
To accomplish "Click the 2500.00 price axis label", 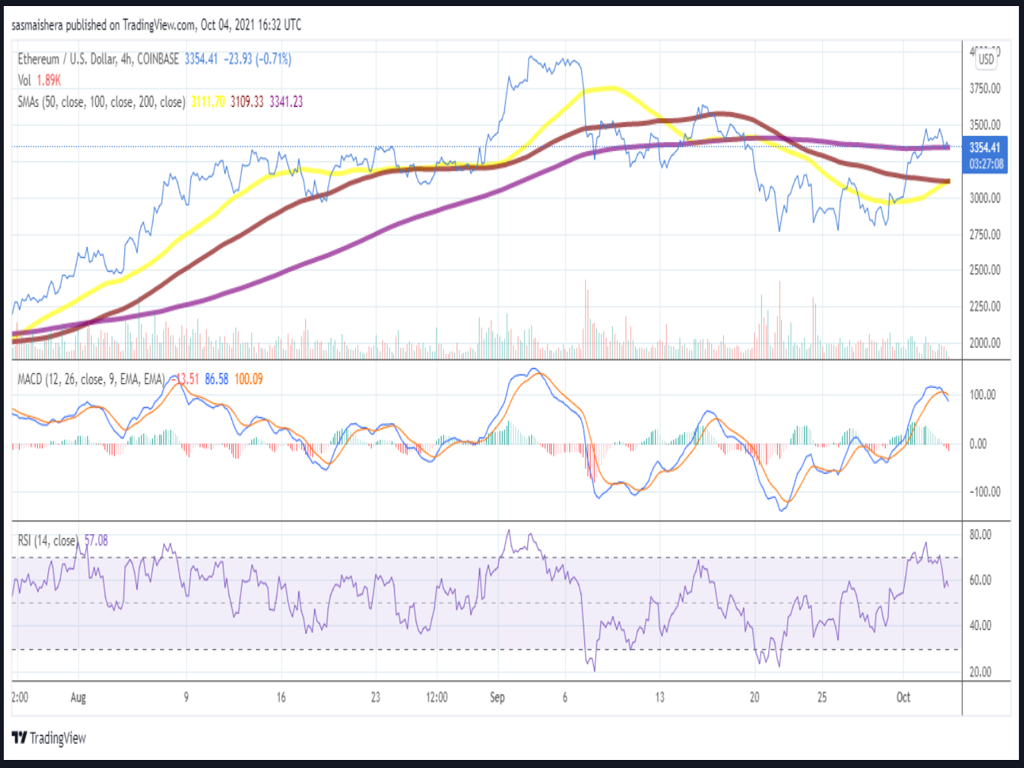I will (x=987, y=270).
